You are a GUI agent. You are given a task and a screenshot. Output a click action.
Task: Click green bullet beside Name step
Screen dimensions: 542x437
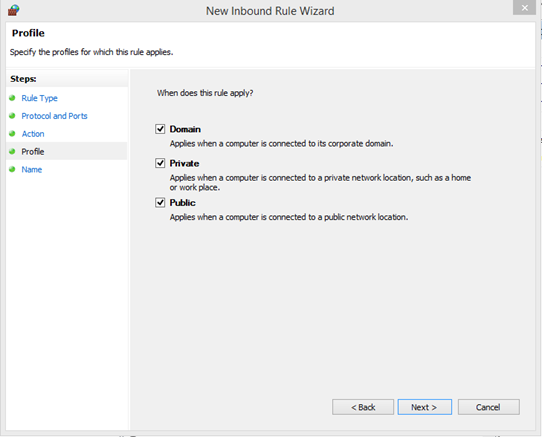(x=12, y=169)
